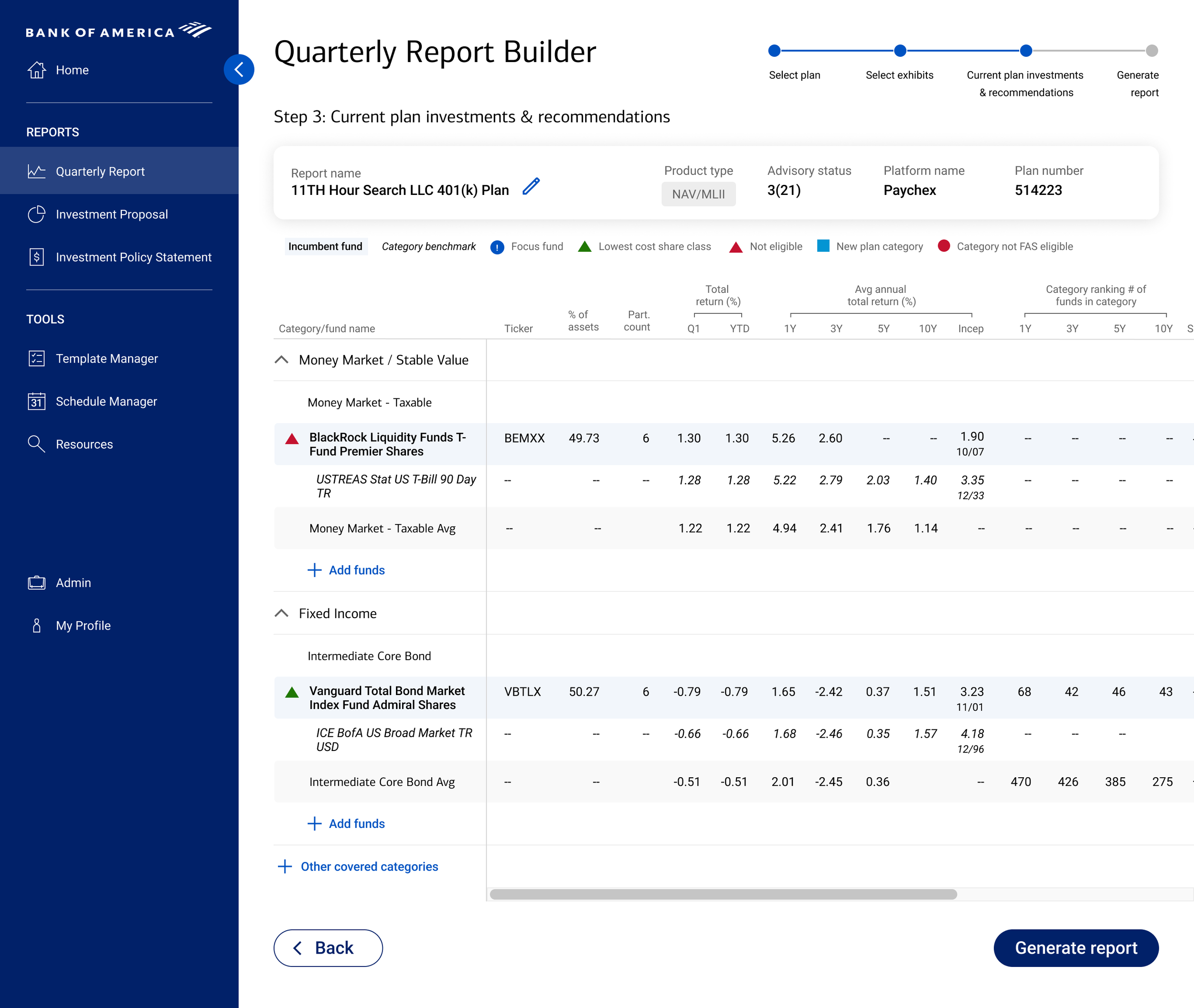Collapse the navigation sidebar with the chevron
Screen dimensions: 1194x1008
(239, 69)
